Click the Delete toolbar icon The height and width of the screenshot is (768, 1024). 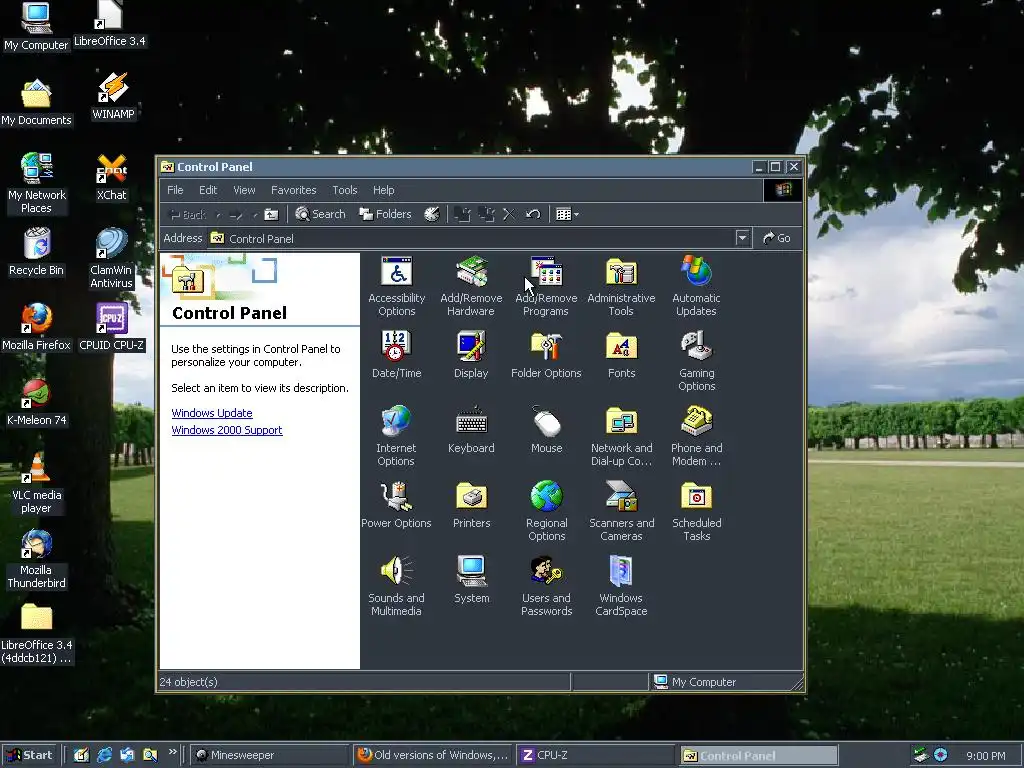[509, 214]
